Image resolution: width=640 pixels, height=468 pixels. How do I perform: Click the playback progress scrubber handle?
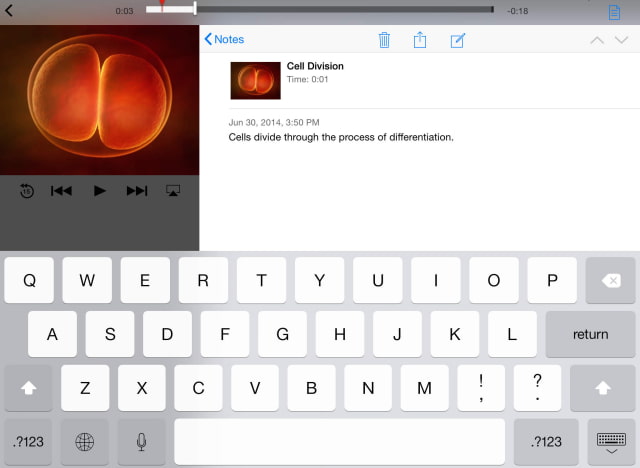[195, 9]
